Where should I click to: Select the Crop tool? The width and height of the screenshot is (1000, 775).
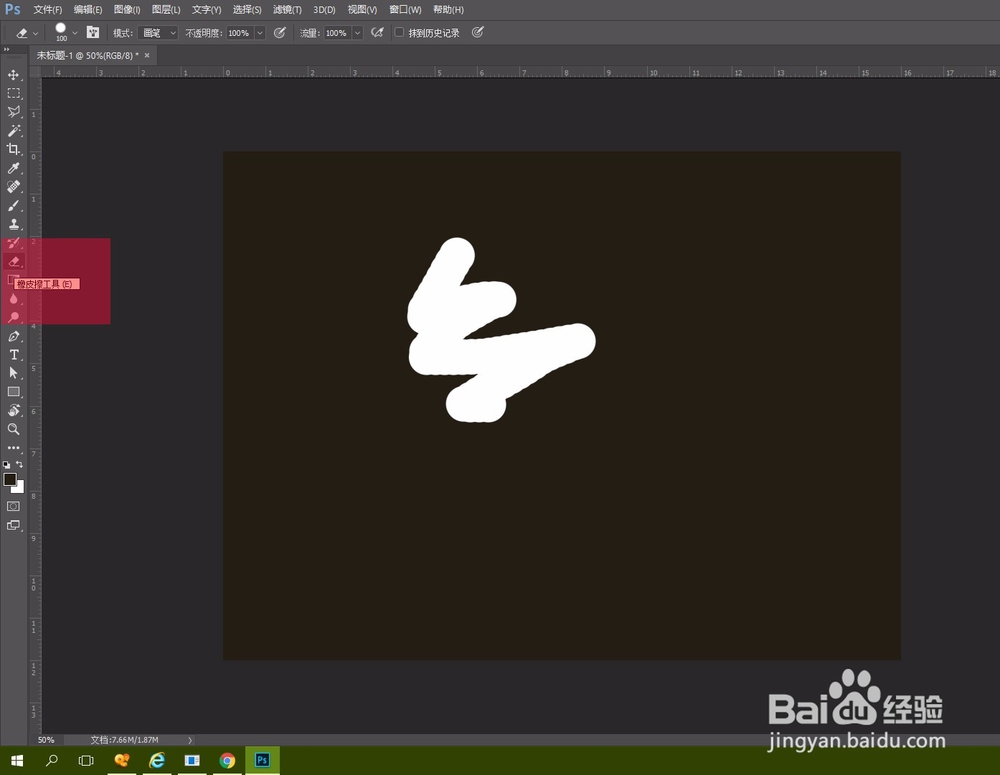click(x=13, y=149)
